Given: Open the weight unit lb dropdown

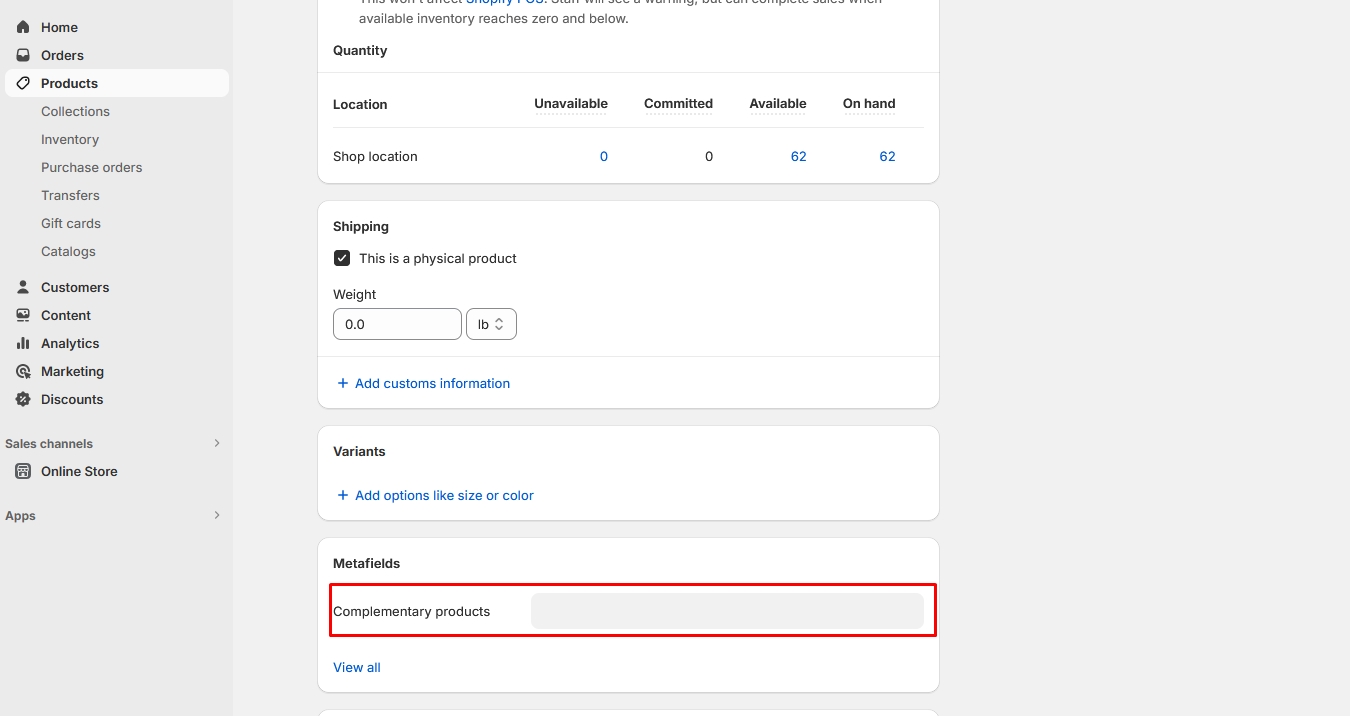Looking at the screenshot, I should pyautogui.click(x=491, y=324).
